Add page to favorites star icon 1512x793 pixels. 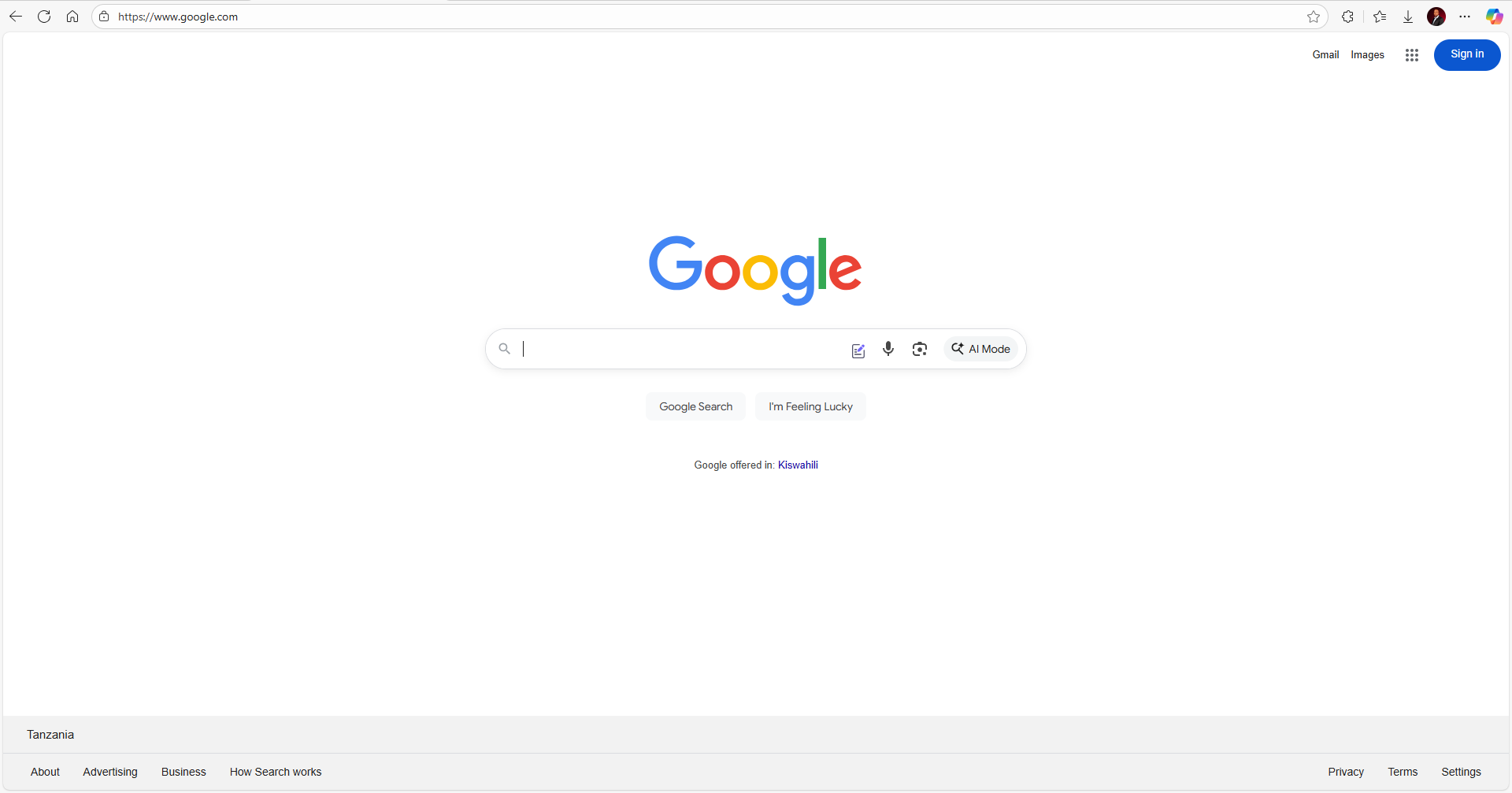tap(1314, 17)
